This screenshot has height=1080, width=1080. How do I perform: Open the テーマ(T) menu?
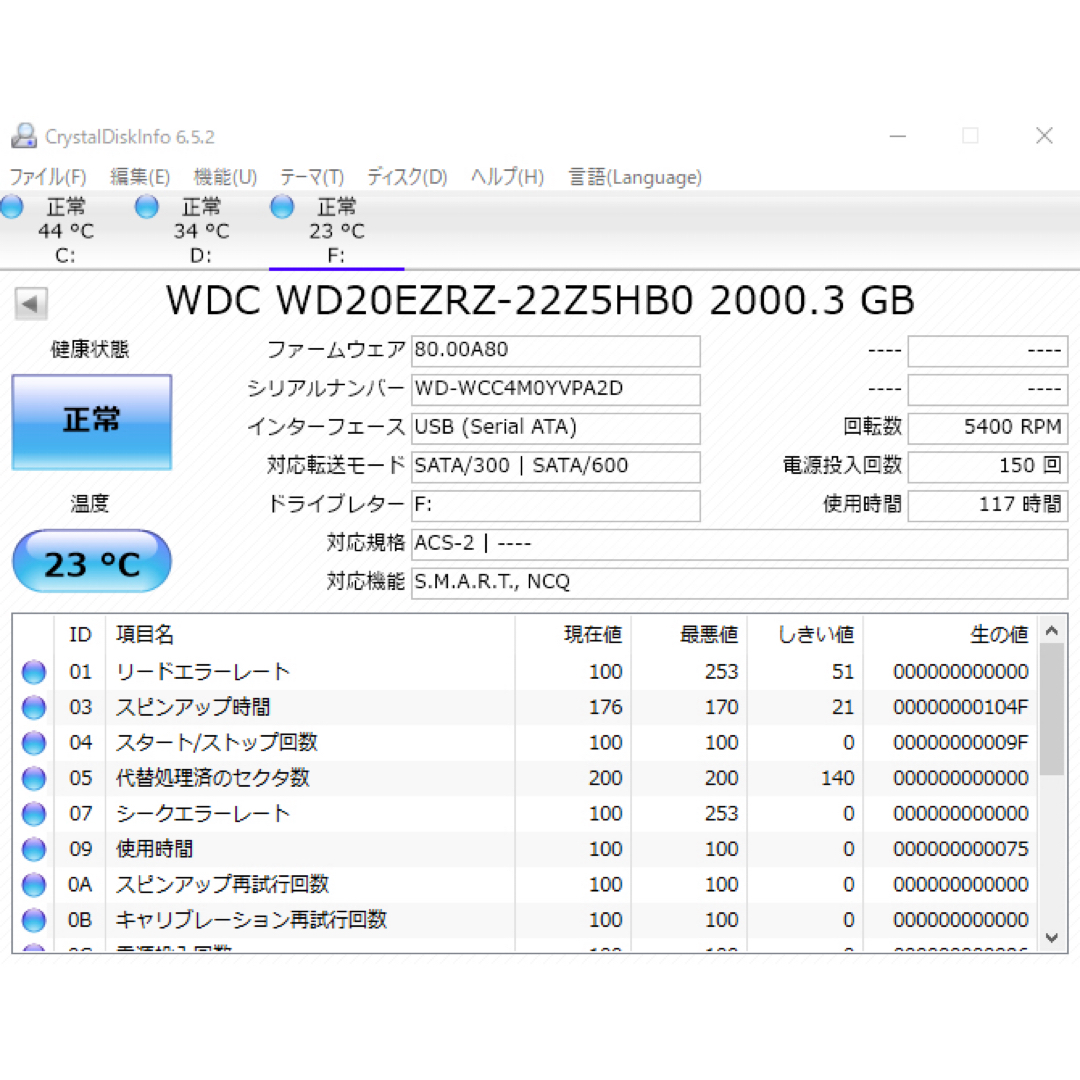[x=312, y=177]
